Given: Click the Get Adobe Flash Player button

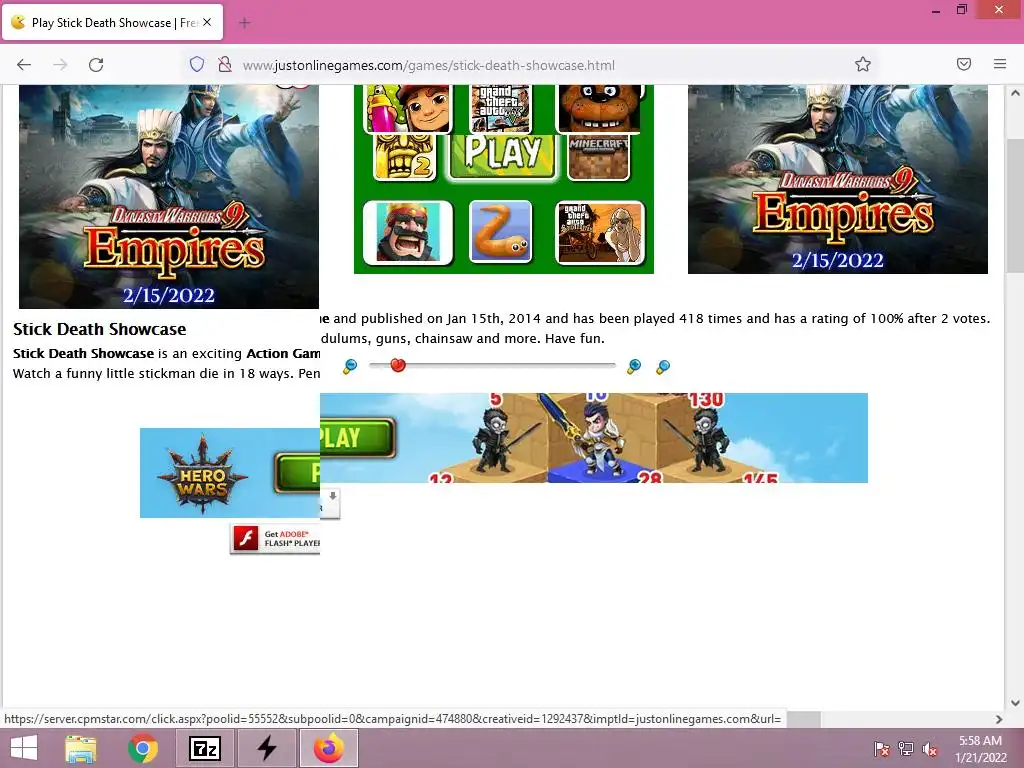Looking at the screenshot, I should point(275,539).
